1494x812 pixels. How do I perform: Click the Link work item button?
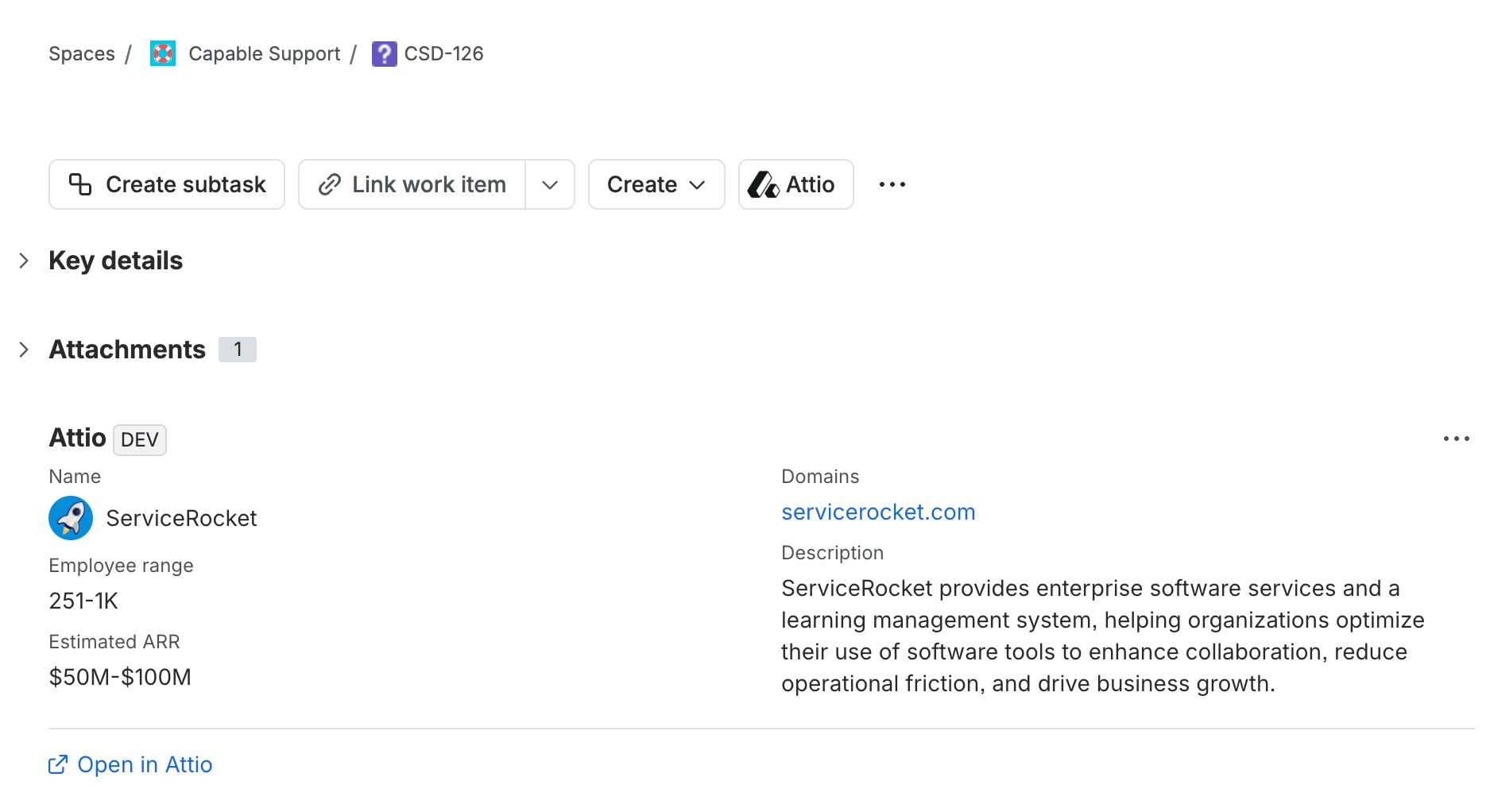(x=412, y=184)
